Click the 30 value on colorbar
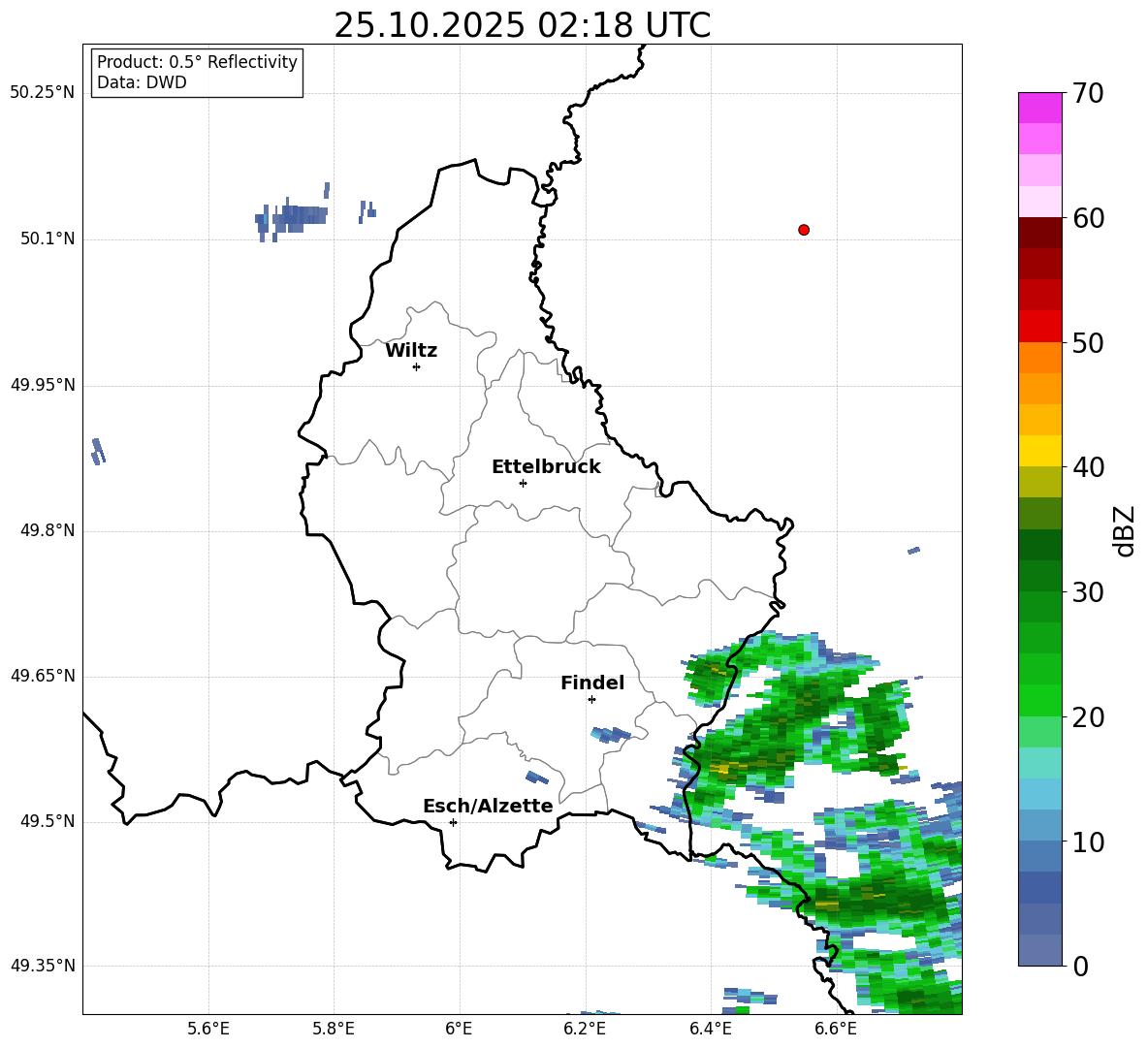1148x1048 pixels. [1088, 592]
